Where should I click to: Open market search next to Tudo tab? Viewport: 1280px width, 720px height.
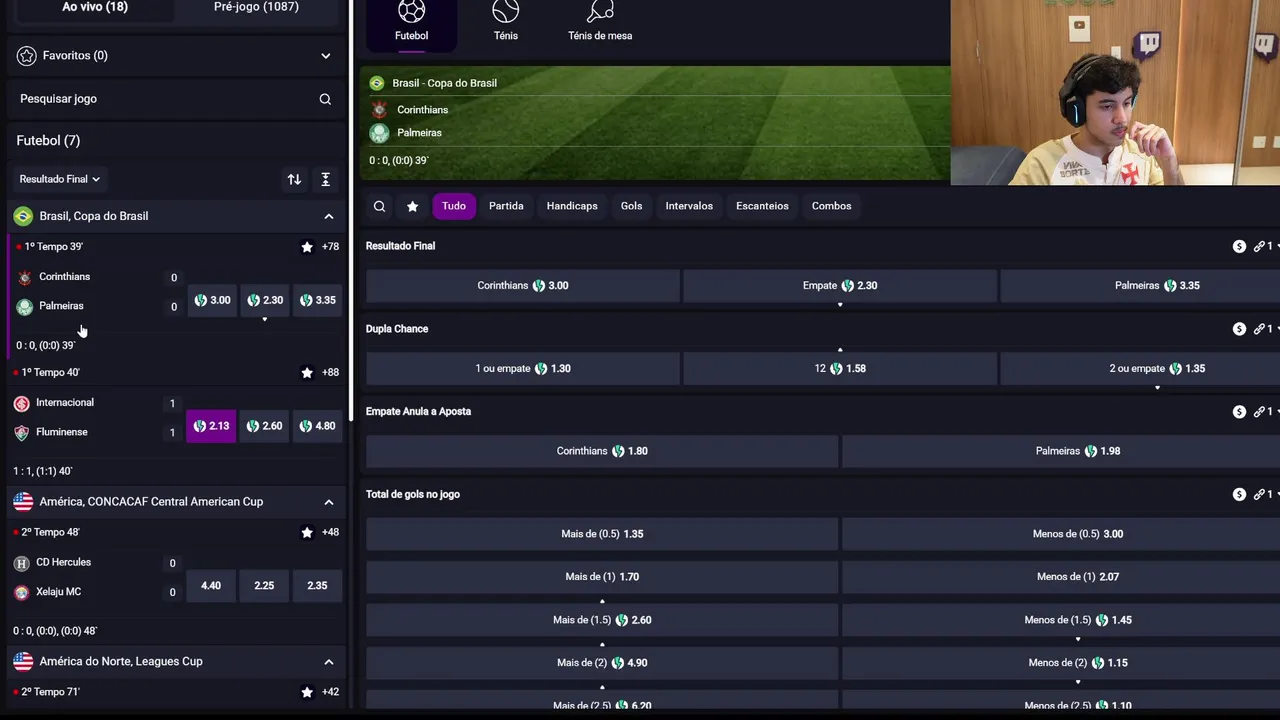[x=379, y=206]
